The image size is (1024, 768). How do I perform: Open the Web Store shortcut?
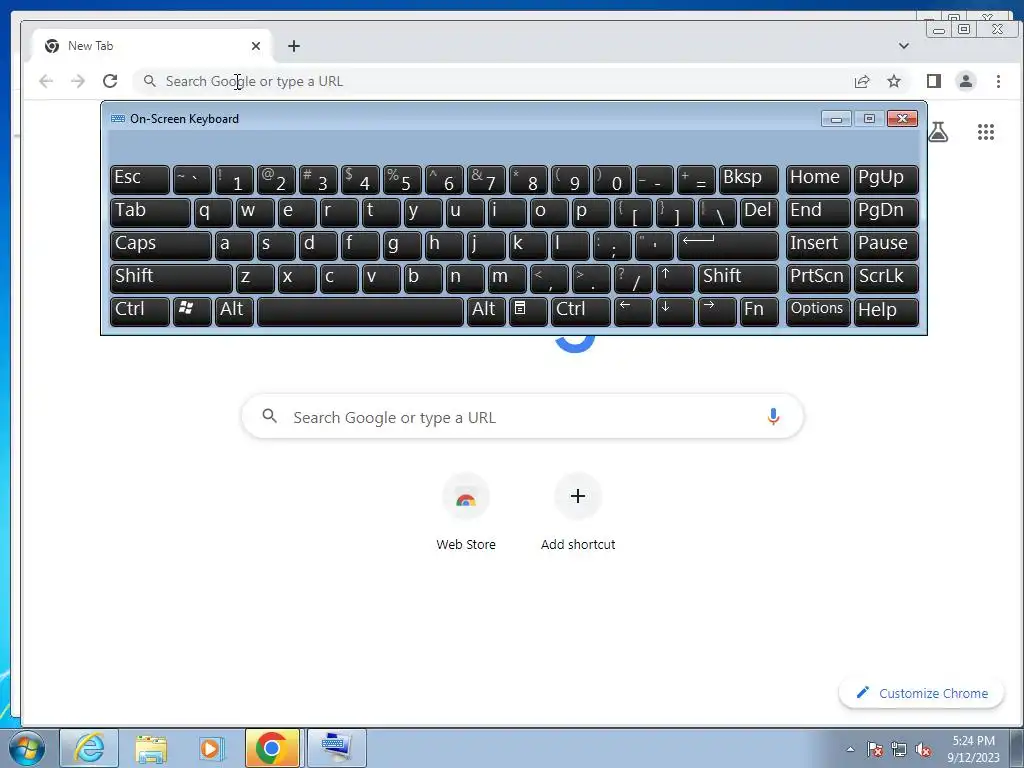pos(466,513)
